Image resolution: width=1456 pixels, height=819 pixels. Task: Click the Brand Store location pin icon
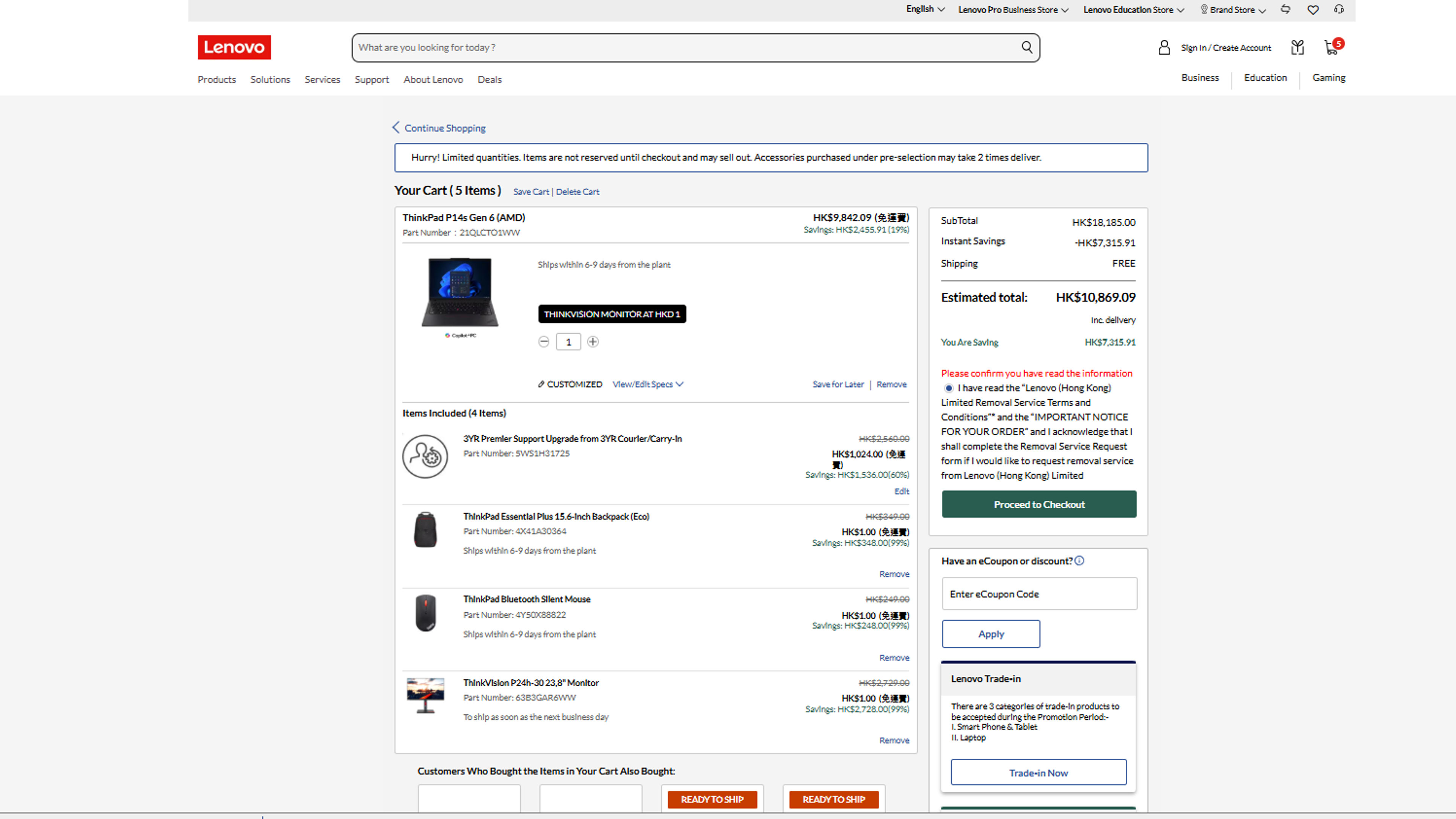(x=1204, y=9)
